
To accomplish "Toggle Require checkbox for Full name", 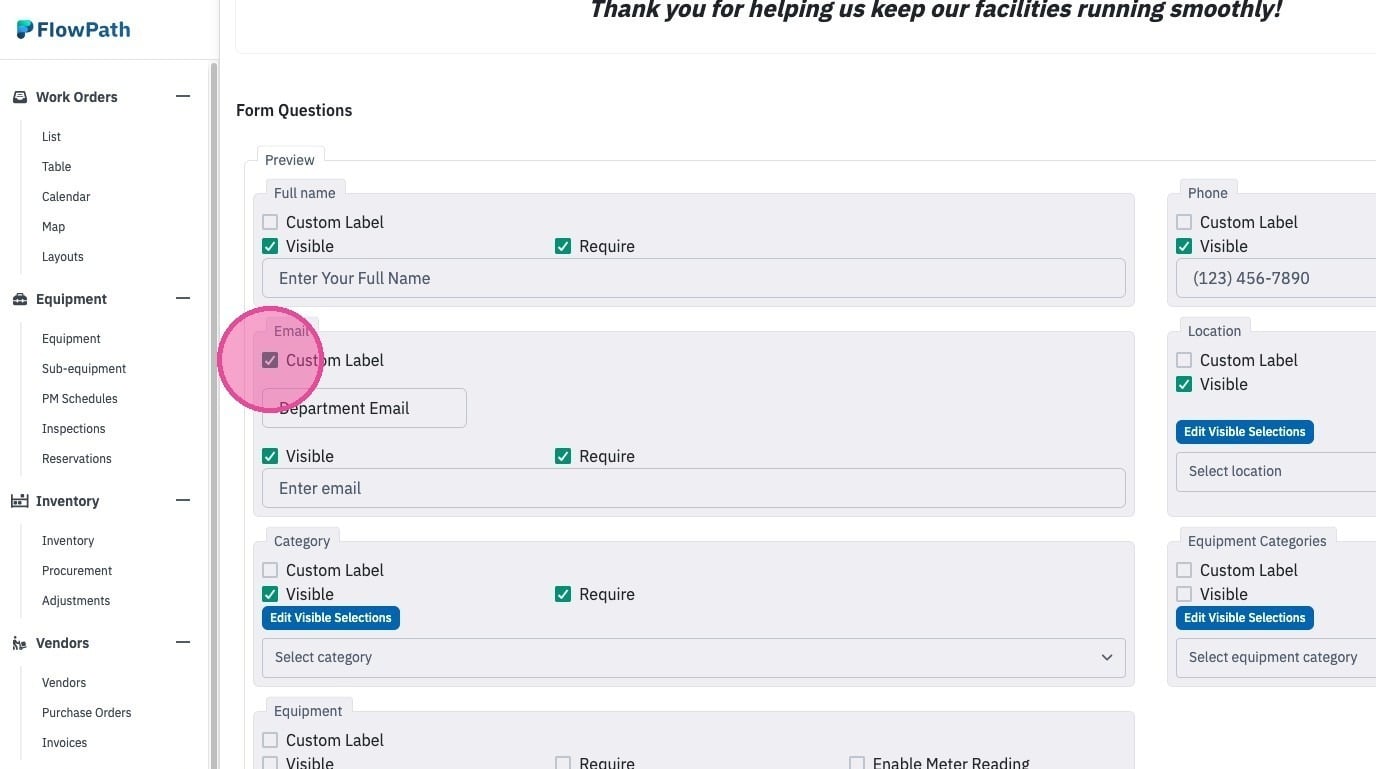I will (x=563, y=246).
